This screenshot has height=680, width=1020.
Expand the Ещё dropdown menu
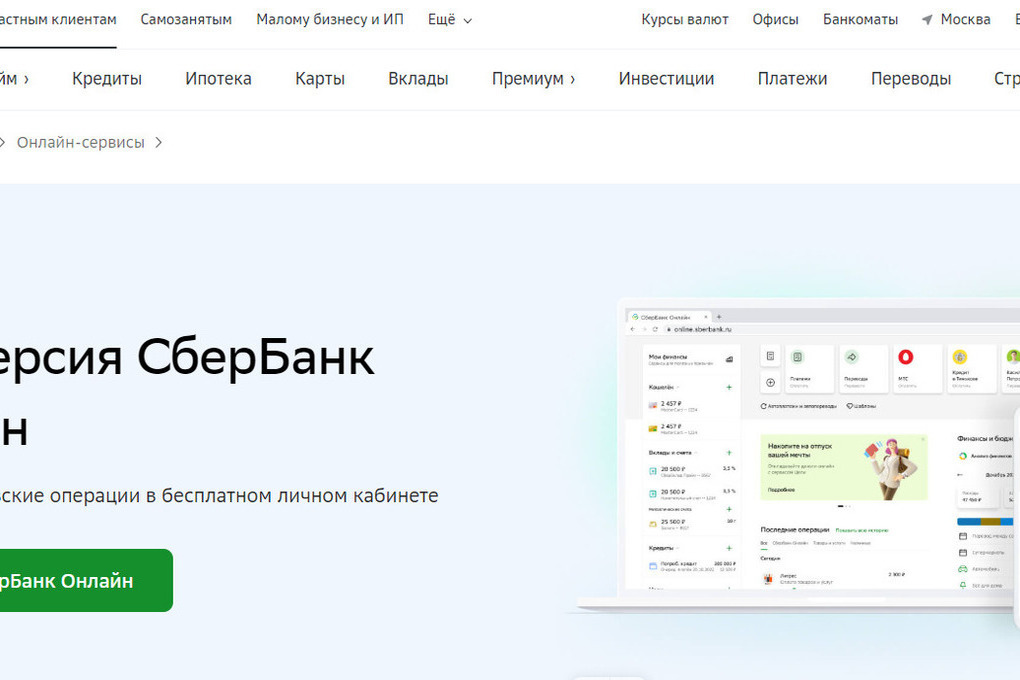(x=450, y=20)
